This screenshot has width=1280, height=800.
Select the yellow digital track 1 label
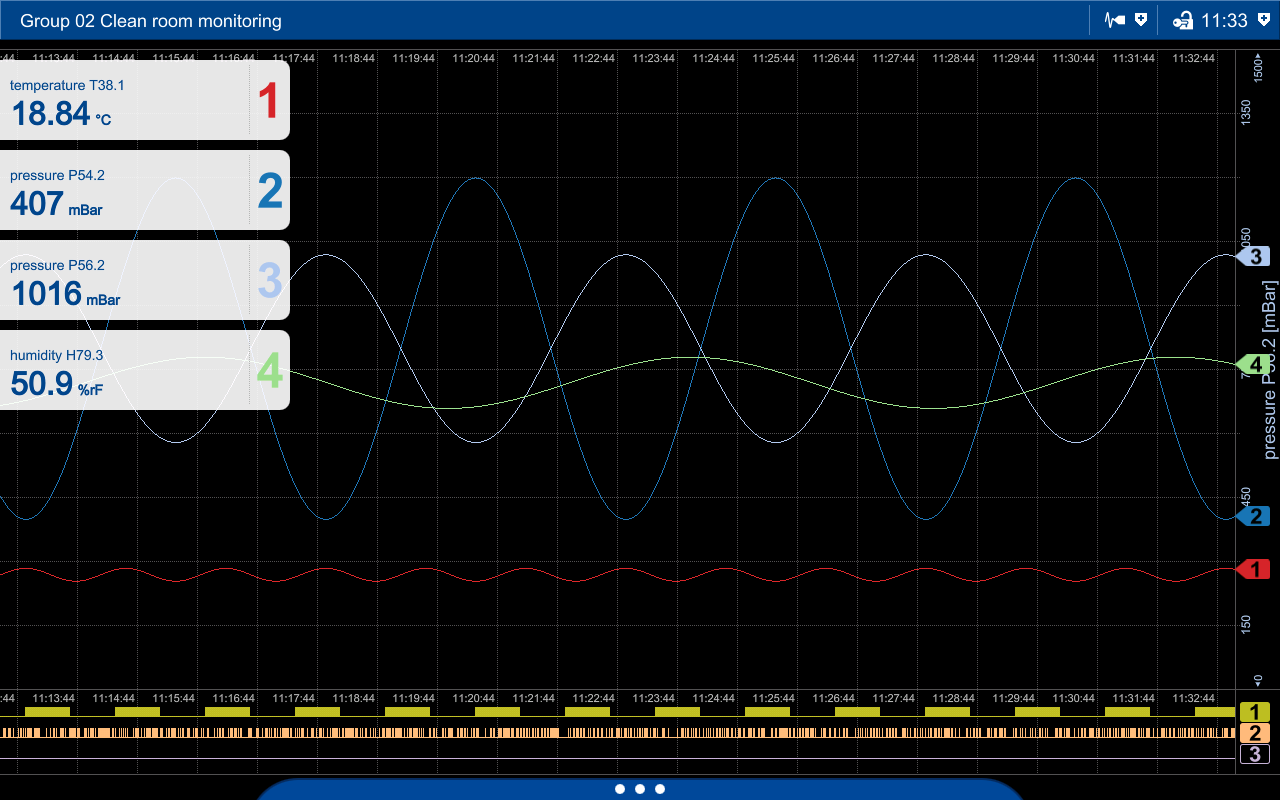tap(1255, 712)
